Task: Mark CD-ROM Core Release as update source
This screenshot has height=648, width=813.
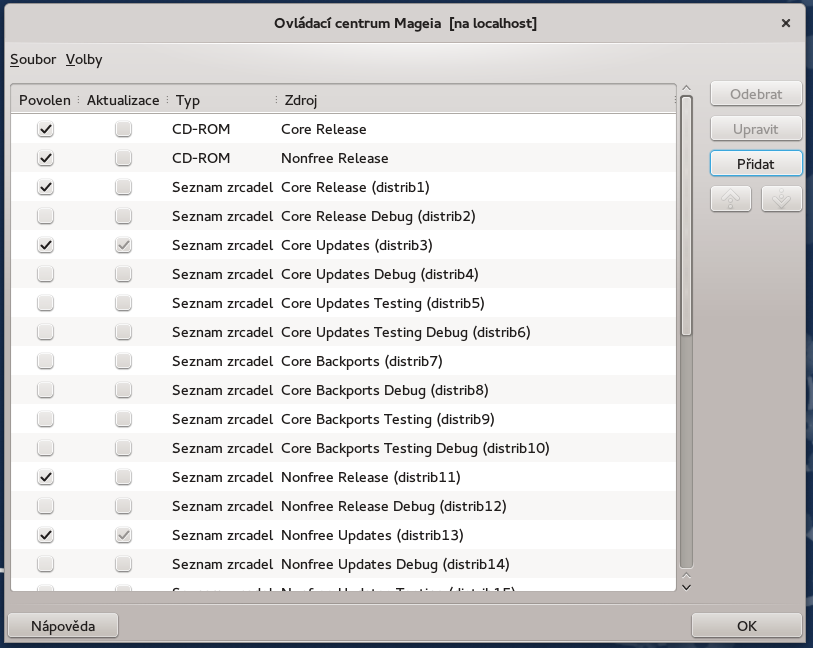Action: point(123,129)
